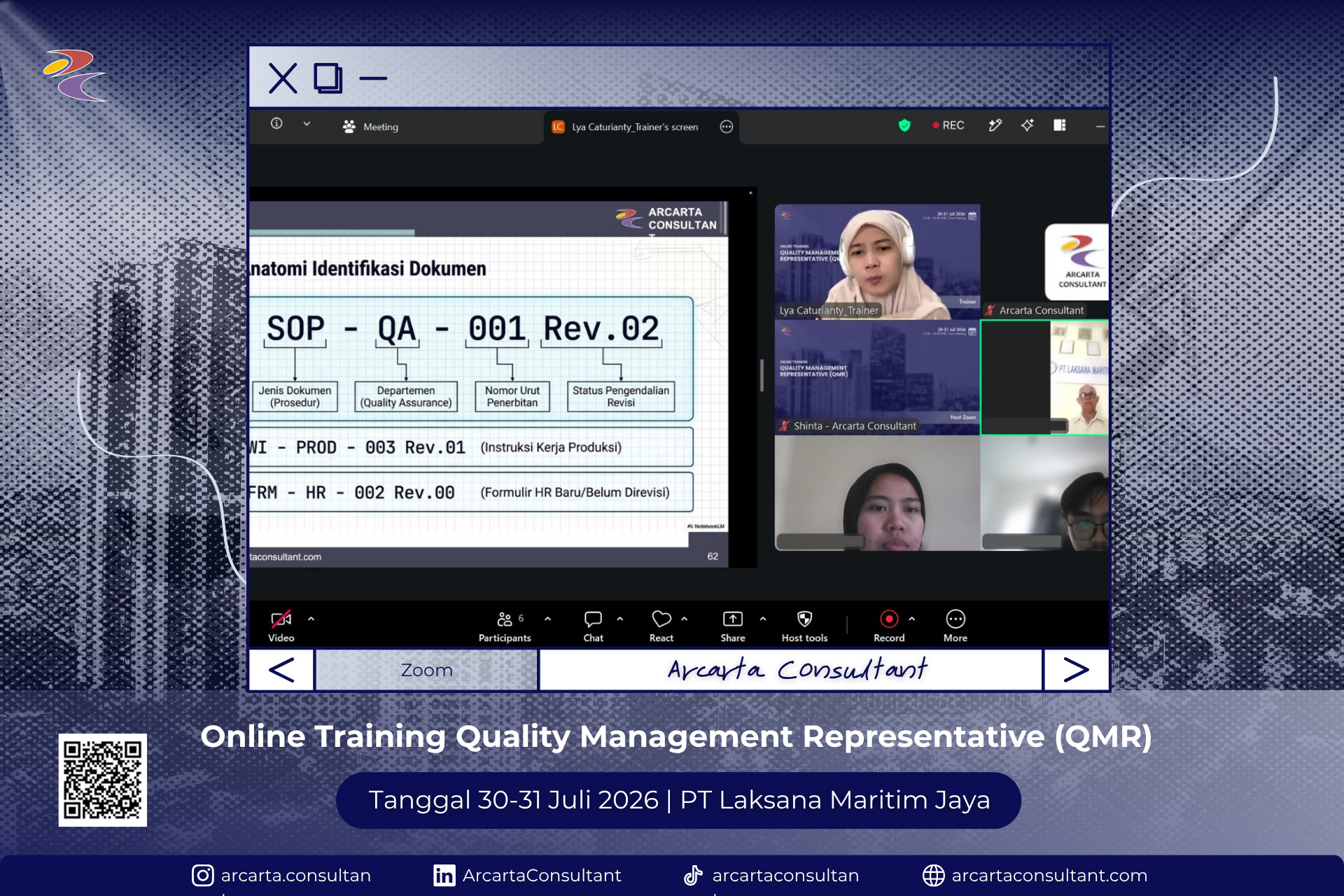Screen dimensions: 1344x896
Task: Expand the Participants options caret
Action: click(547, 619)
